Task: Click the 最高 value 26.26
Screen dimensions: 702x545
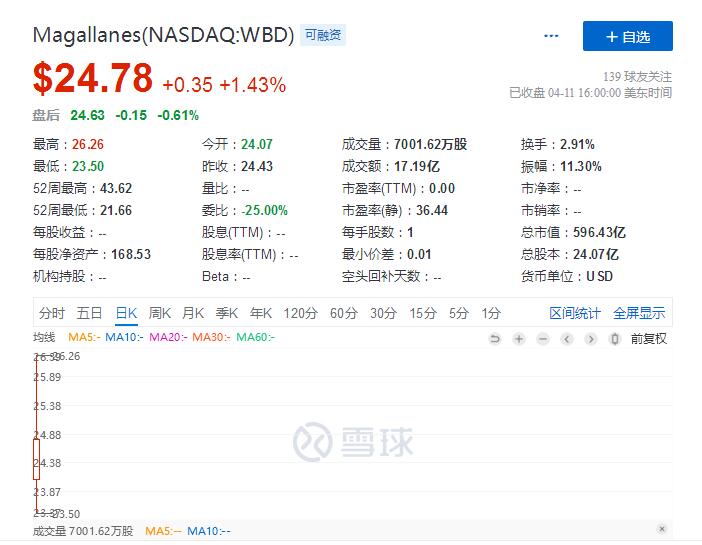Action: coord(88,144)
